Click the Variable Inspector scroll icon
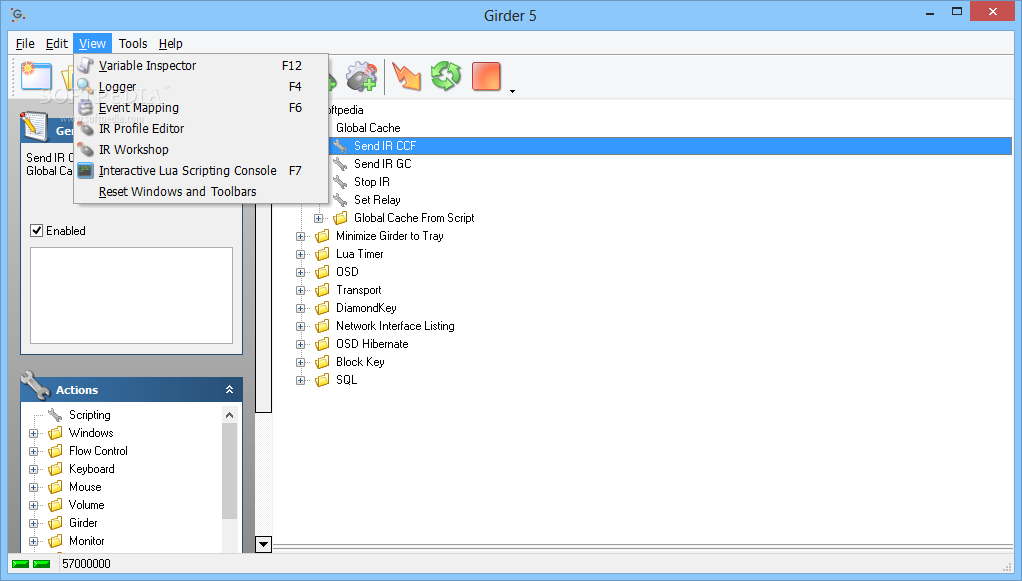The height and width of the screenshot is (581, 1022). 85,65
